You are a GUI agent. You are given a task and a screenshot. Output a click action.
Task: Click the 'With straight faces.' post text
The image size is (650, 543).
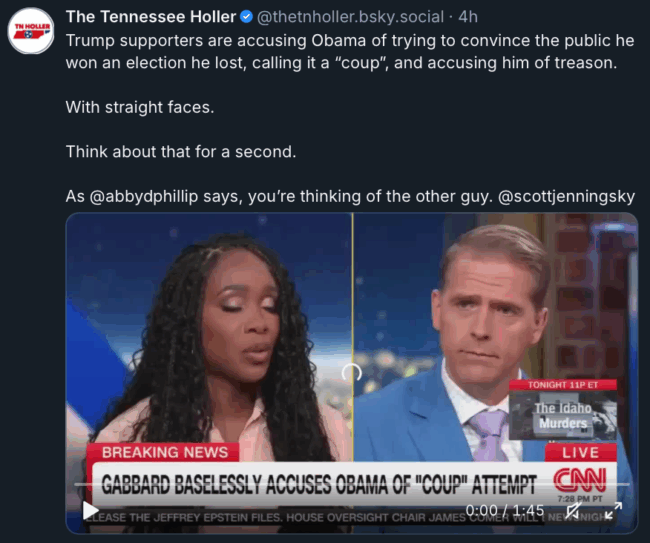pyautogui.click(x=140, y=107)
